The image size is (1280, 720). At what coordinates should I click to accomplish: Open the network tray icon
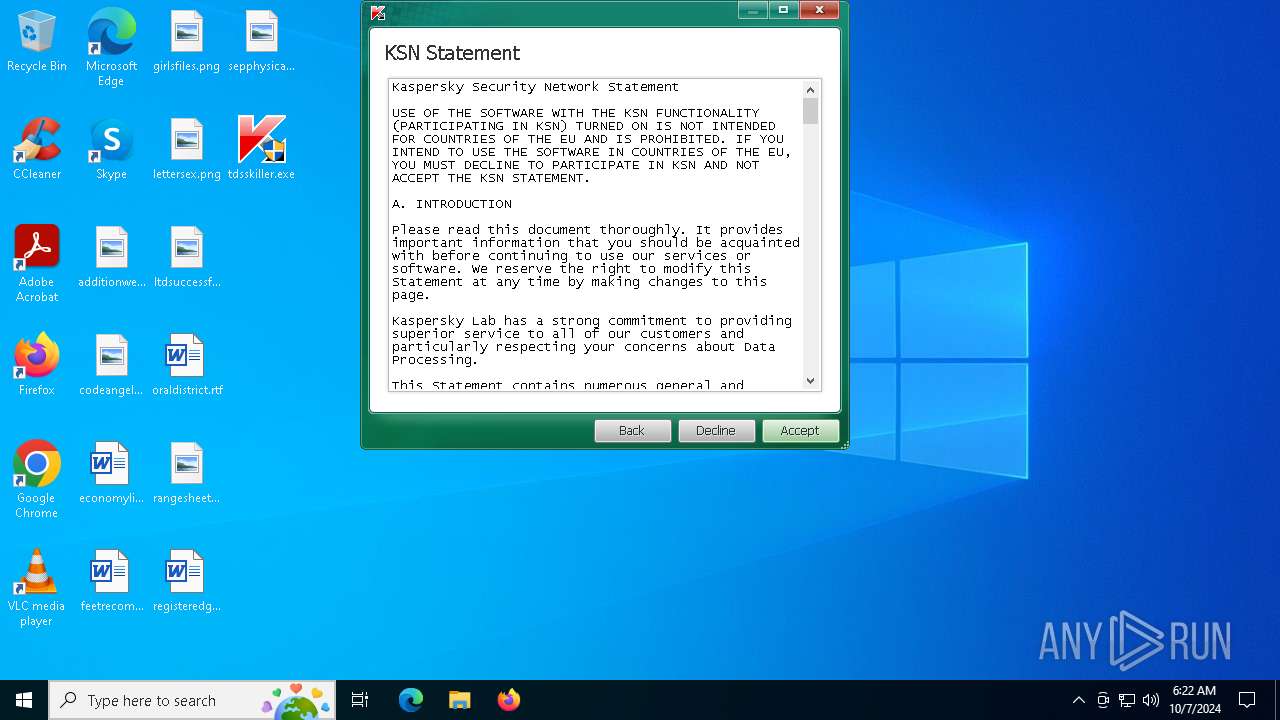click(1127, 700)
